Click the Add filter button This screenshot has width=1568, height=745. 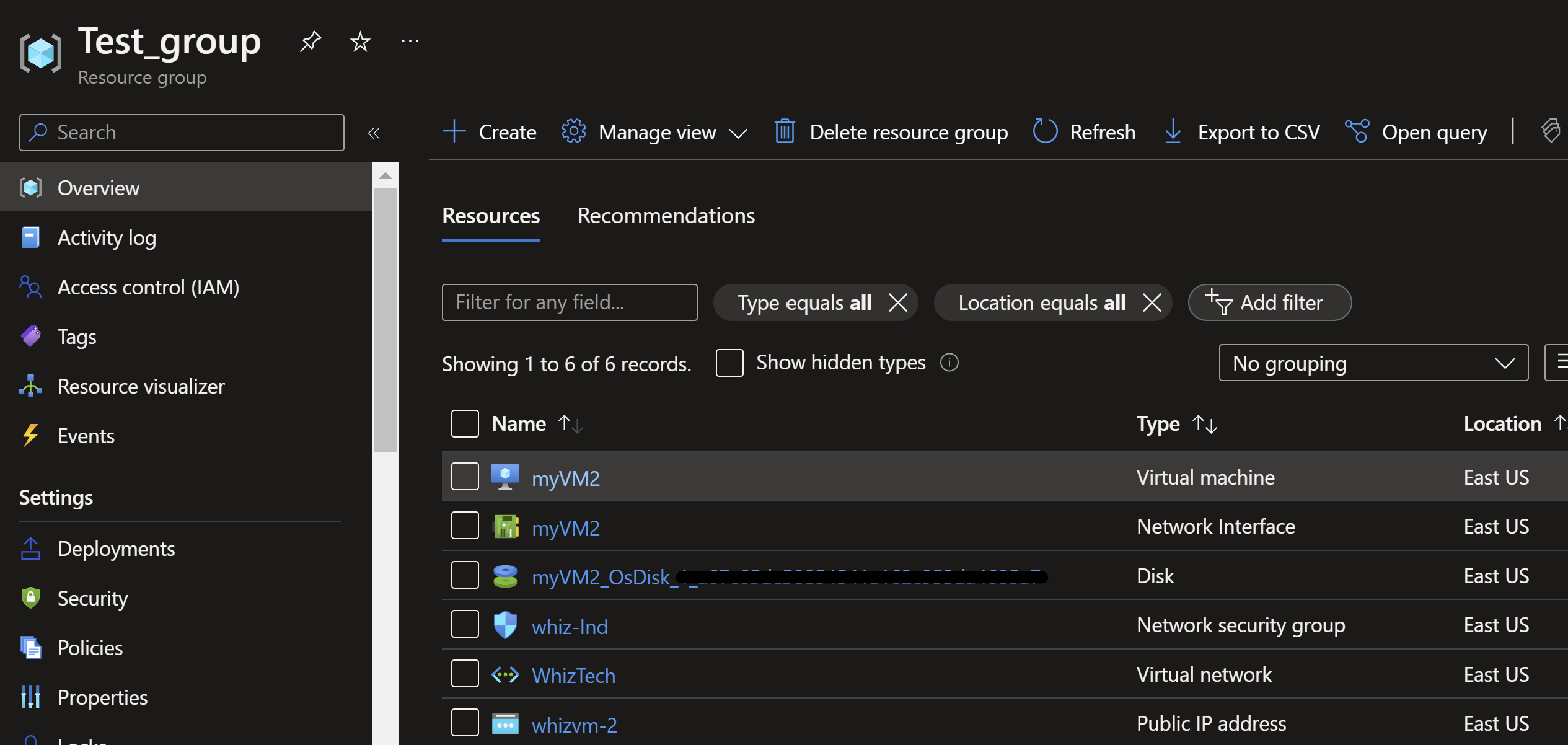tap(1269, 302)
